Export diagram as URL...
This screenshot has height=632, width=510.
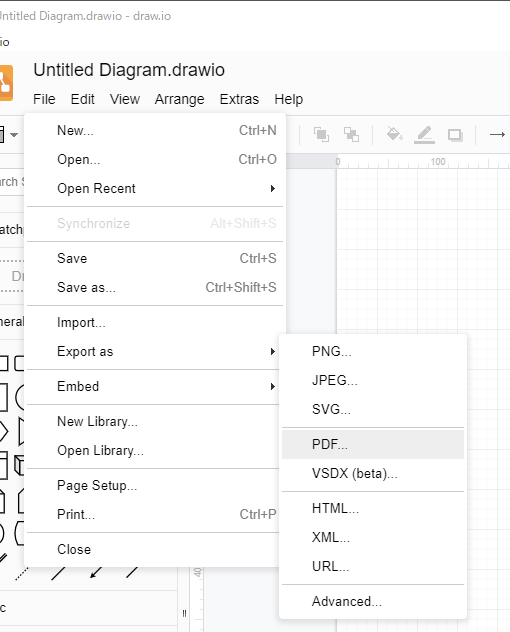(373, 566)
